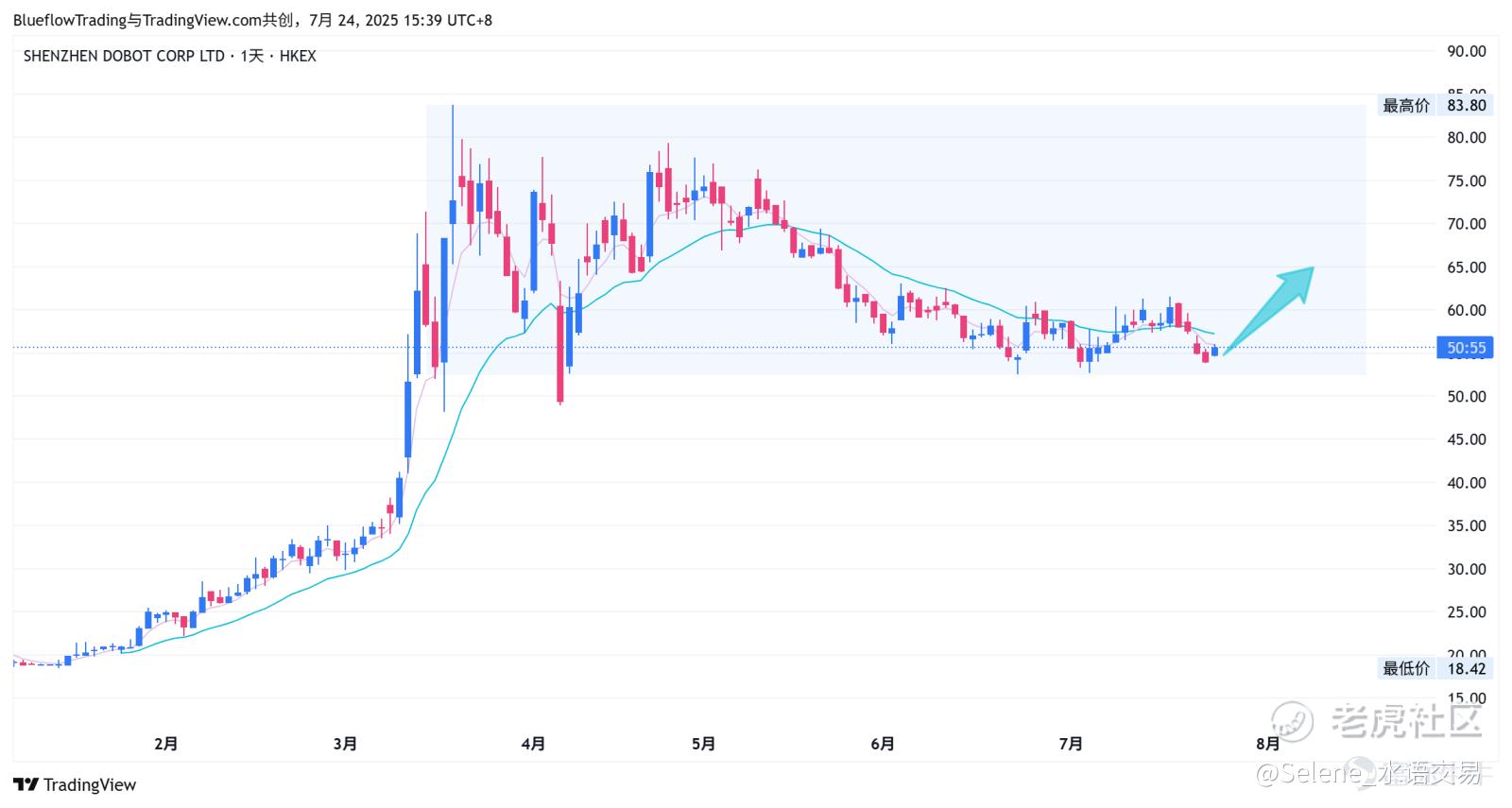Click the 30.00 price axis label

[1467, 569]
